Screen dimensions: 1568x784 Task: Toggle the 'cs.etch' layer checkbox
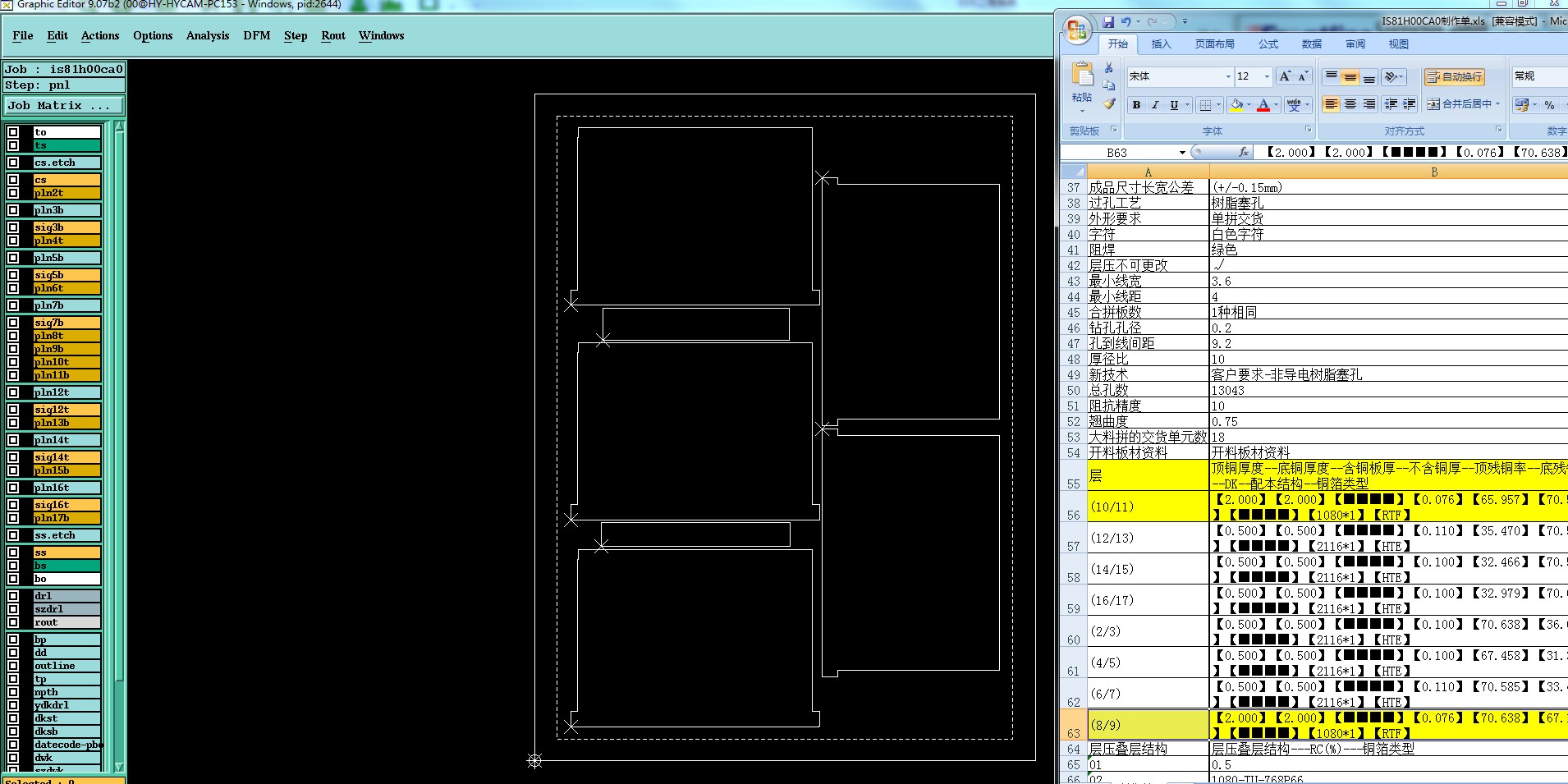13,163
